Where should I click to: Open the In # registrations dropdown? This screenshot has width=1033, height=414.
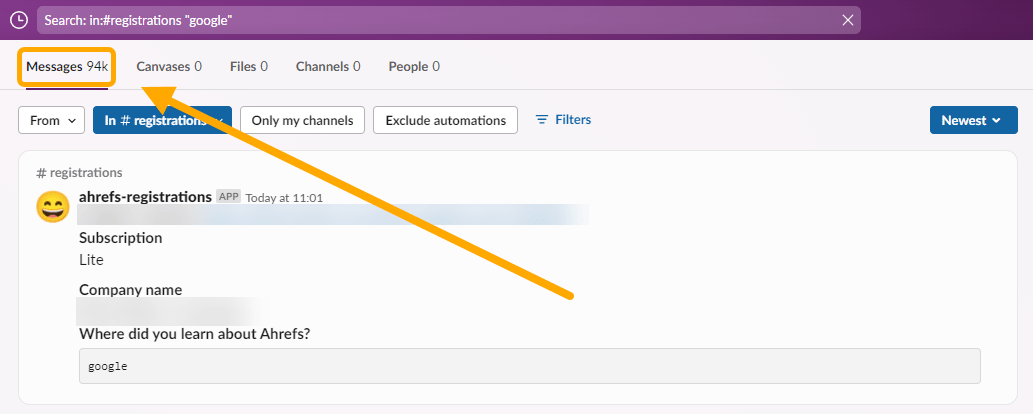point(162,120)
